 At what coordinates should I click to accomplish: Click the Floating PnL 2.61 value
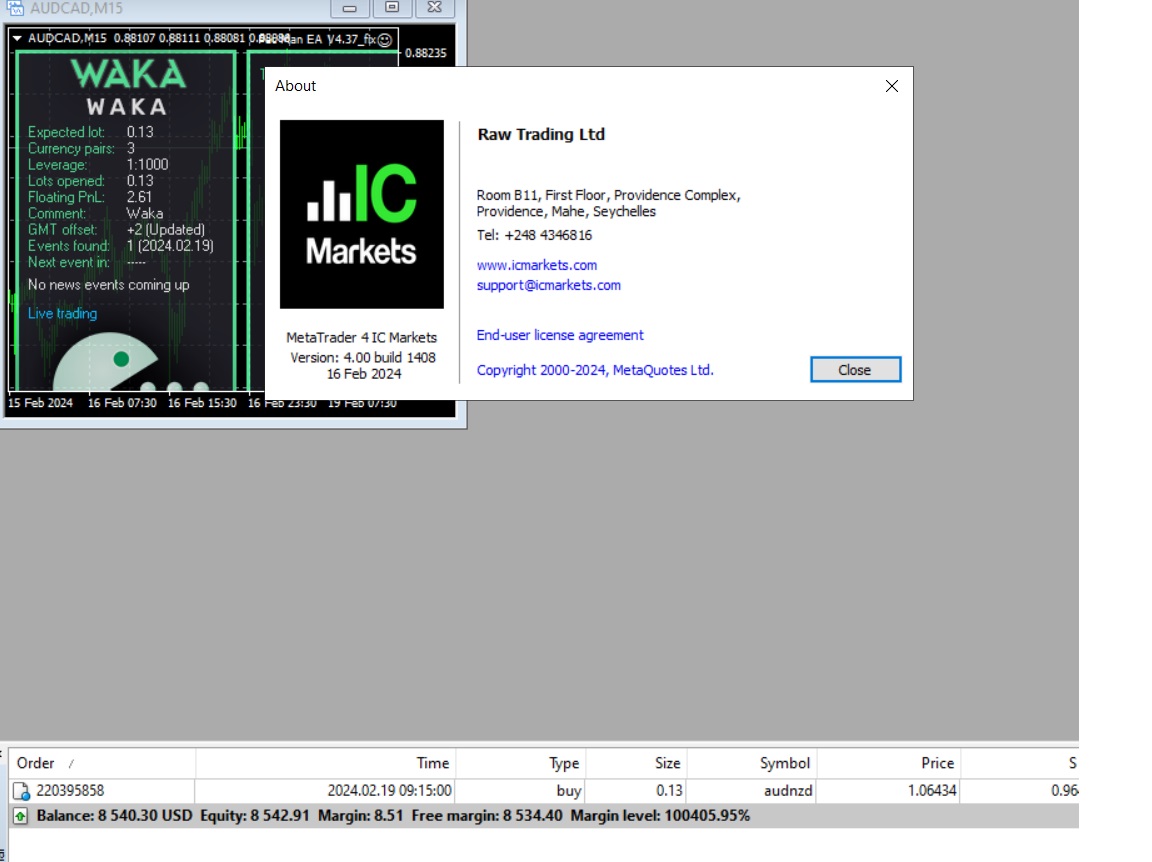[139, 197]
